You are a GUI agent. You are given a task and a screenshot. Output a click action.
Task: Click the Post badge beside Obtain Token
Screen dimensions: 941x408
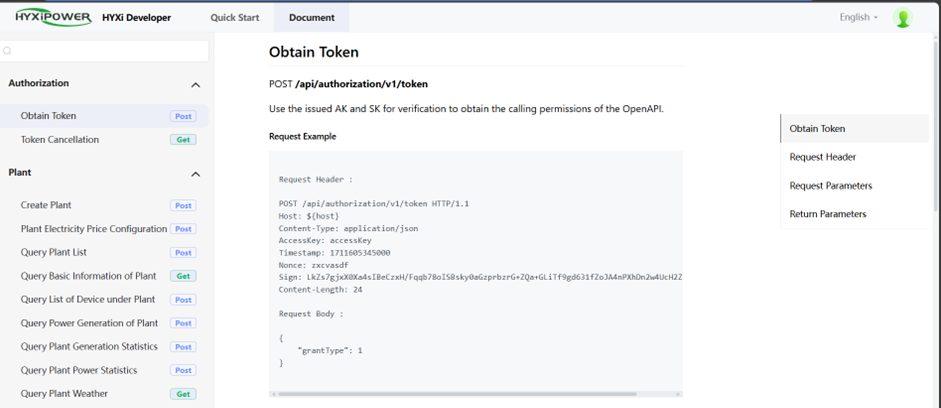[182, 117]
